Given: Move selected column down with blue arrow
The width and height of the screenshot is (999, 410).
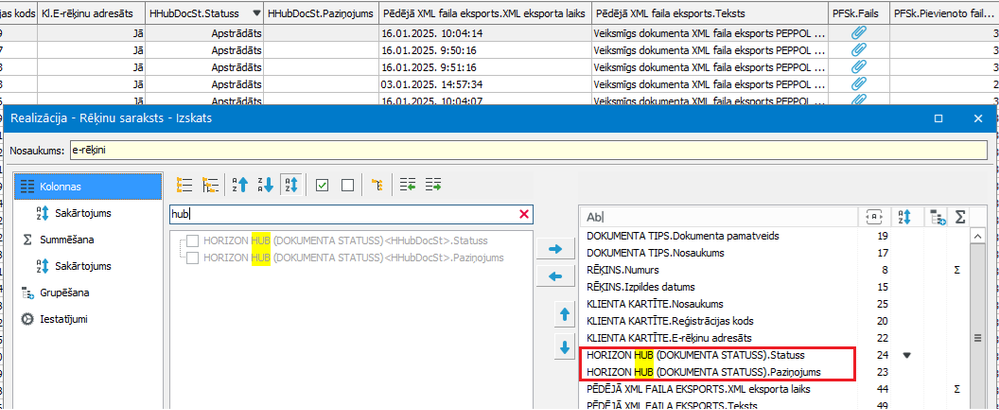Looking at the screenshot, I should (564, 348).
